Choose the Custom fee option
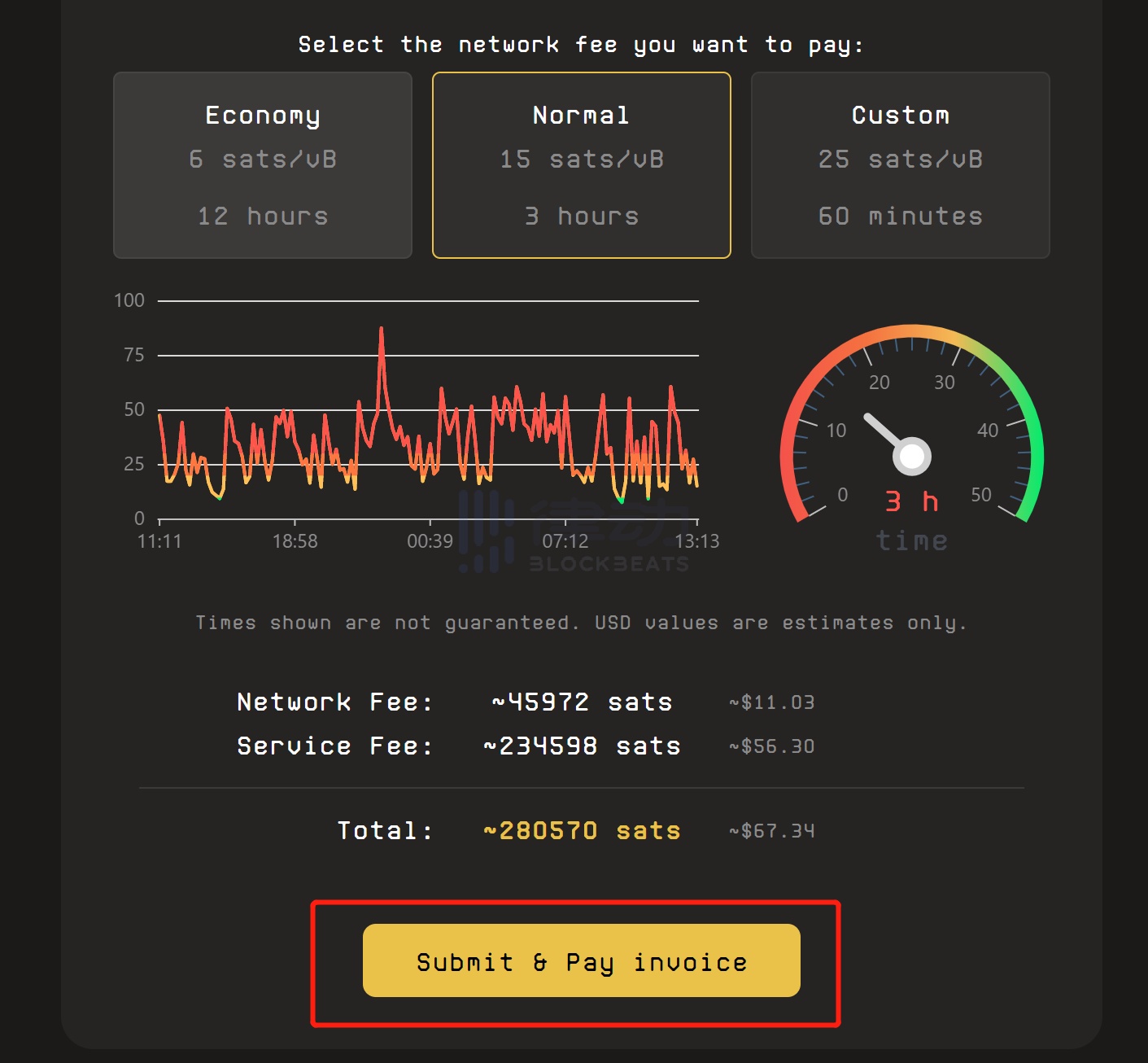 (900, 165)
